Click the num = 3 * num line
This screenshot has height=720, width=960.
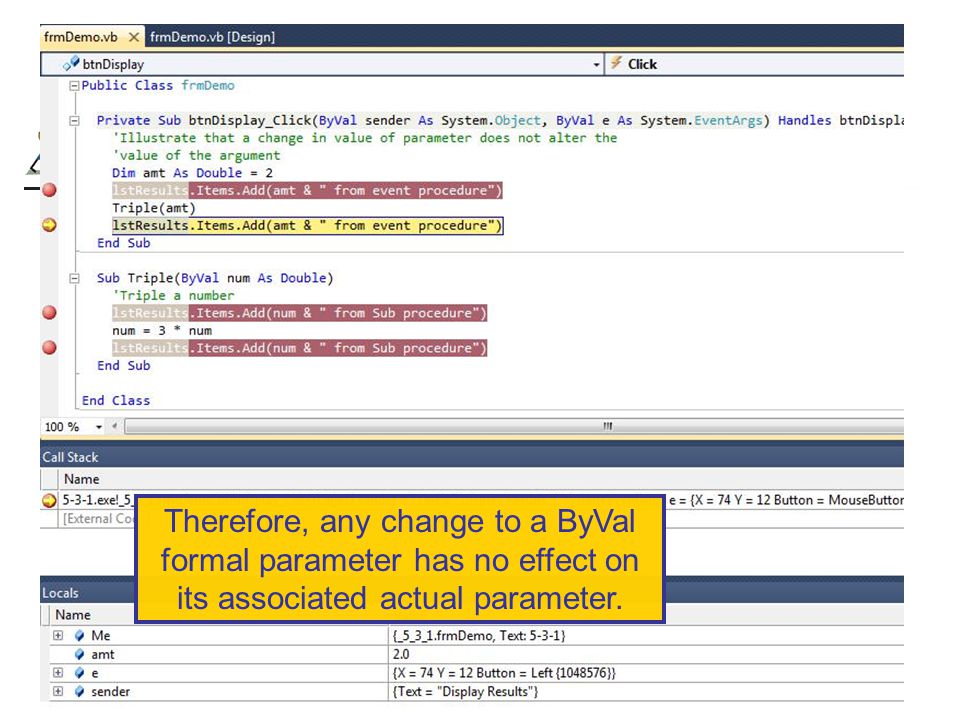click(x=162, y=331)
